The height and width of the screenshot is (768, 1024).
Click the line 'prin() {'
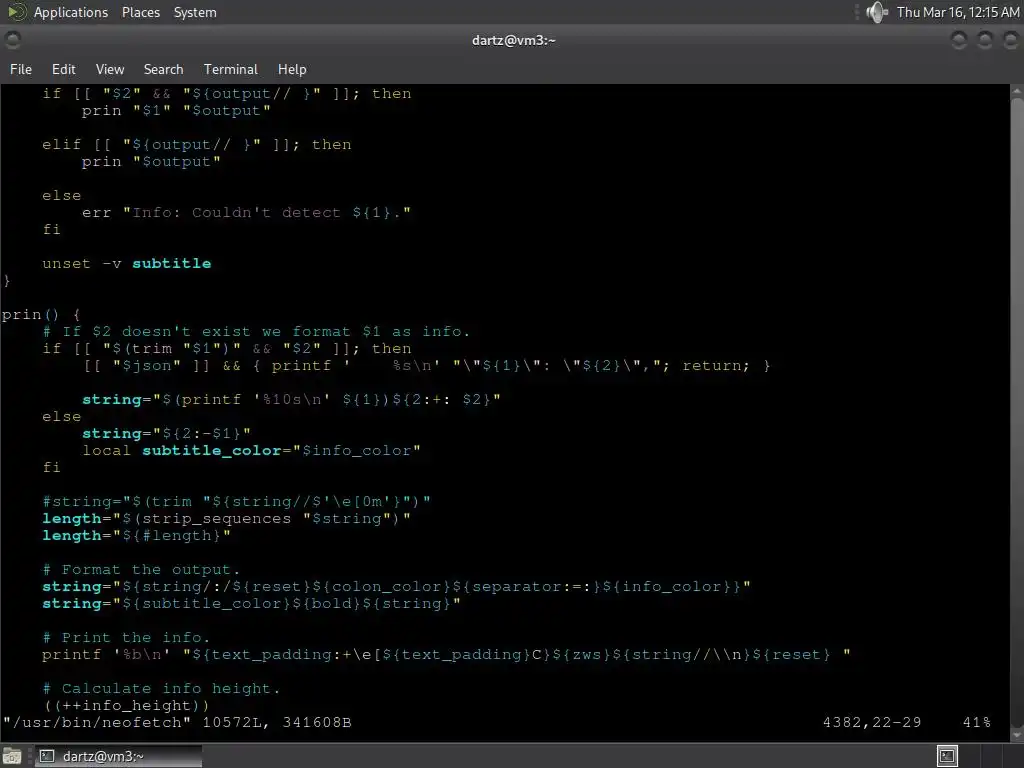pyautogui.click(x=40, y=315)
